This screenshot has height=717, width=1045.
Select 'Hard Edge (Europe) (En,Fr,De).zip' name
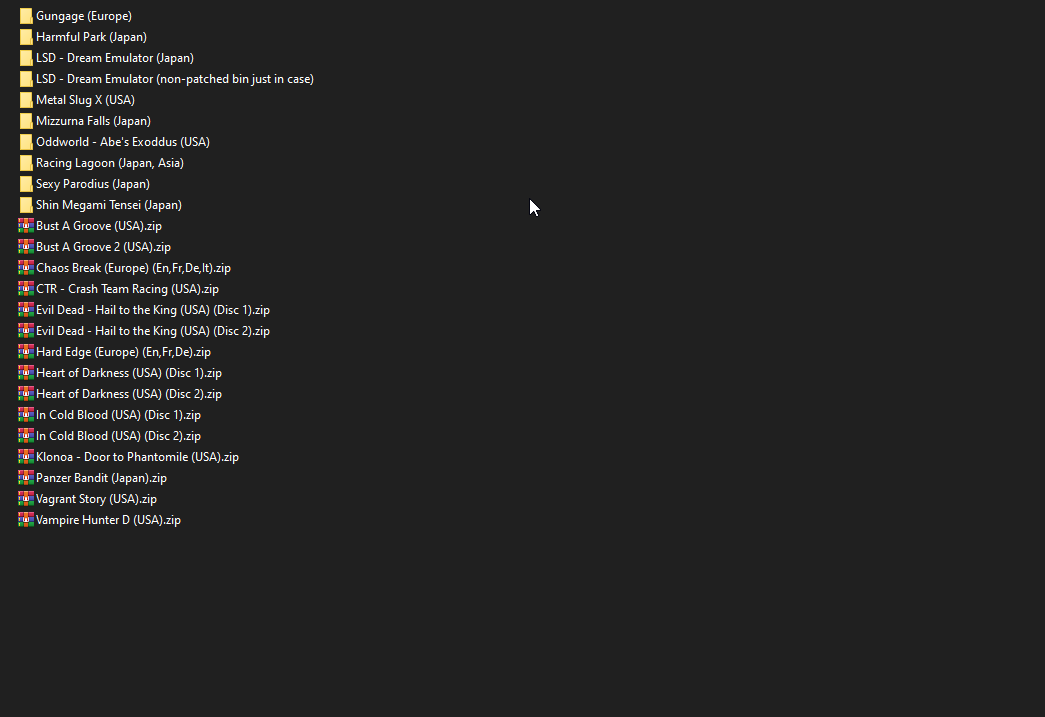click(x=123, y=352)
